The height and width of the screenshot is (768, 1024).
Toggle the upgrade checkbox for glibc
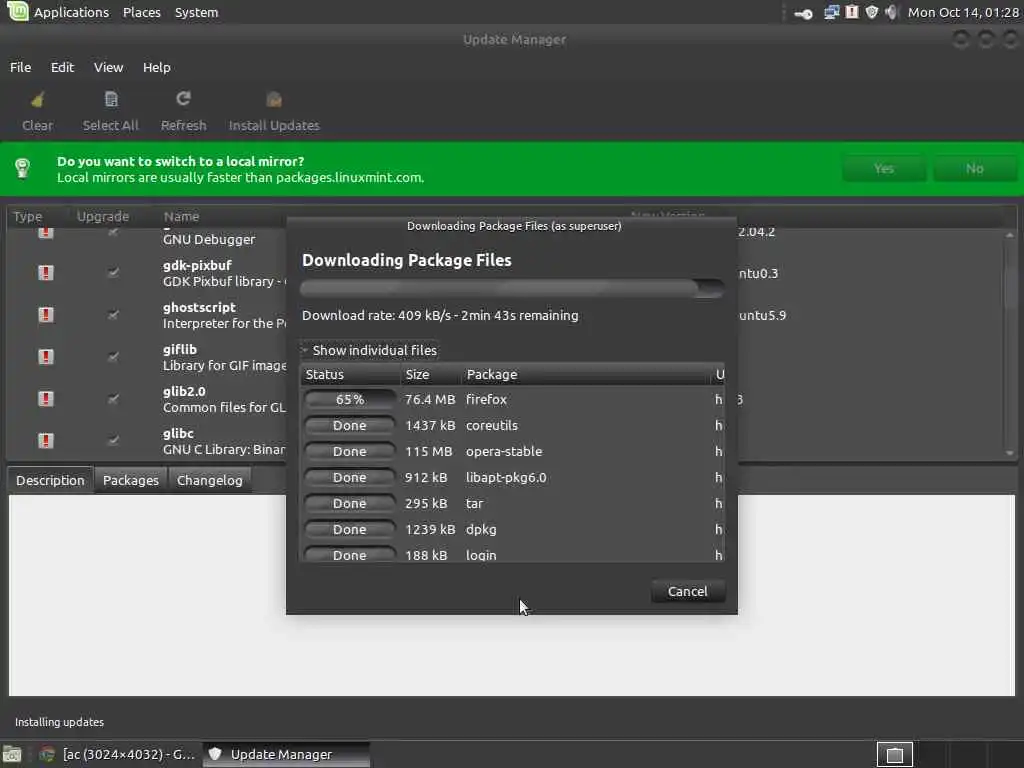pos(113,440)
